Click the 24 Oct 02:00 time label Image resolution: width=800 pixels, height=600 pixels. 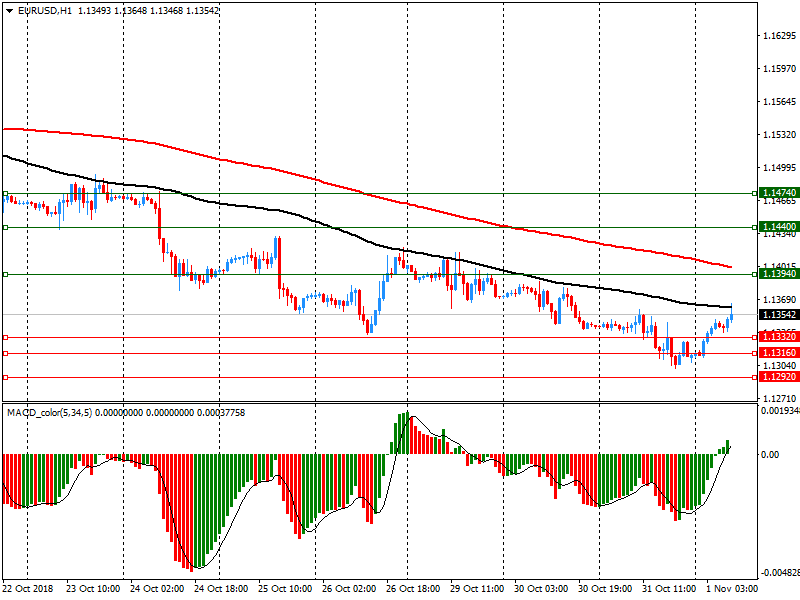coord(157,590)
